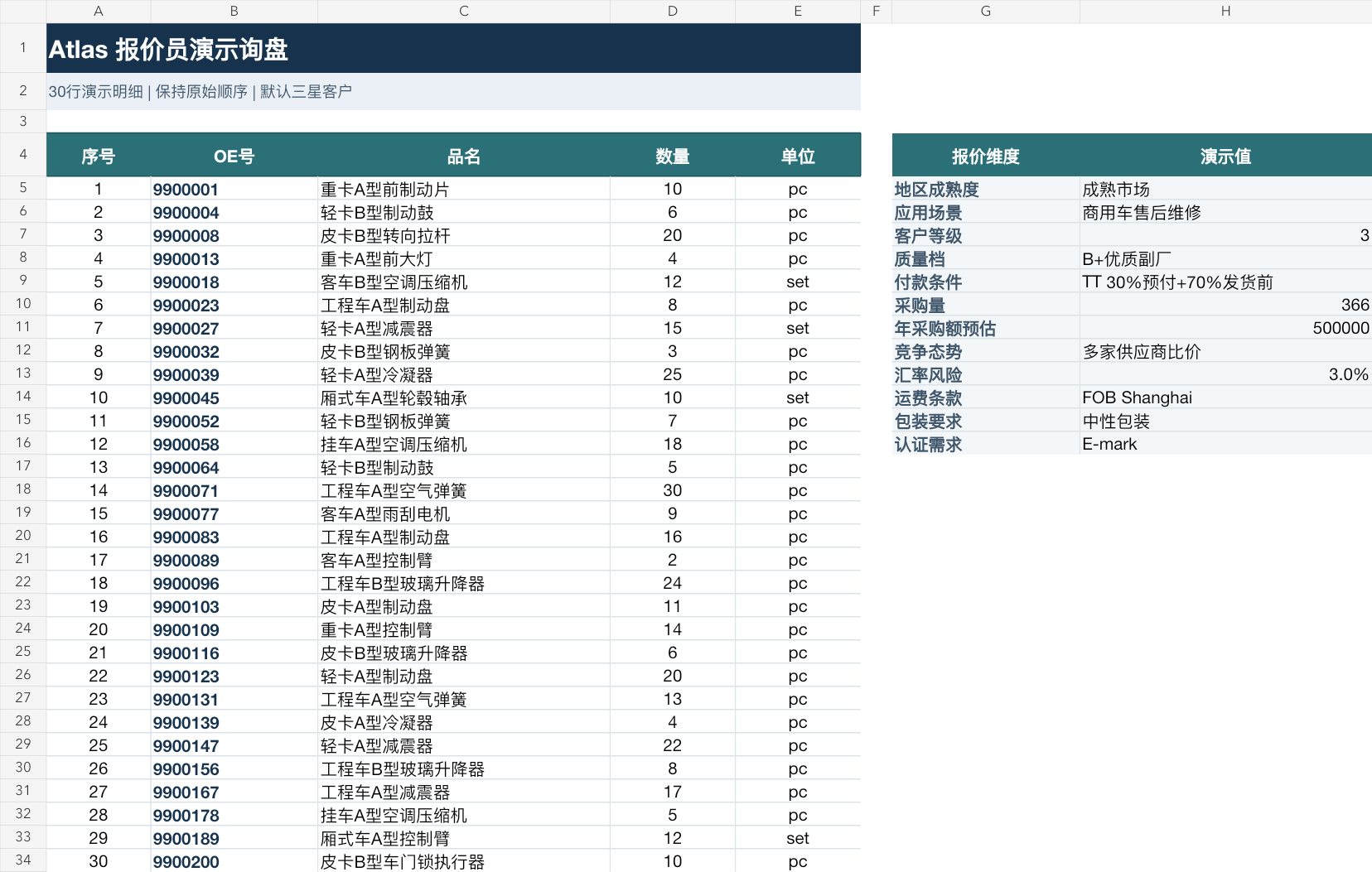Select row 1 header
Image resolution: width=1372 pixels, height=872 pixels.
point(23,48)
